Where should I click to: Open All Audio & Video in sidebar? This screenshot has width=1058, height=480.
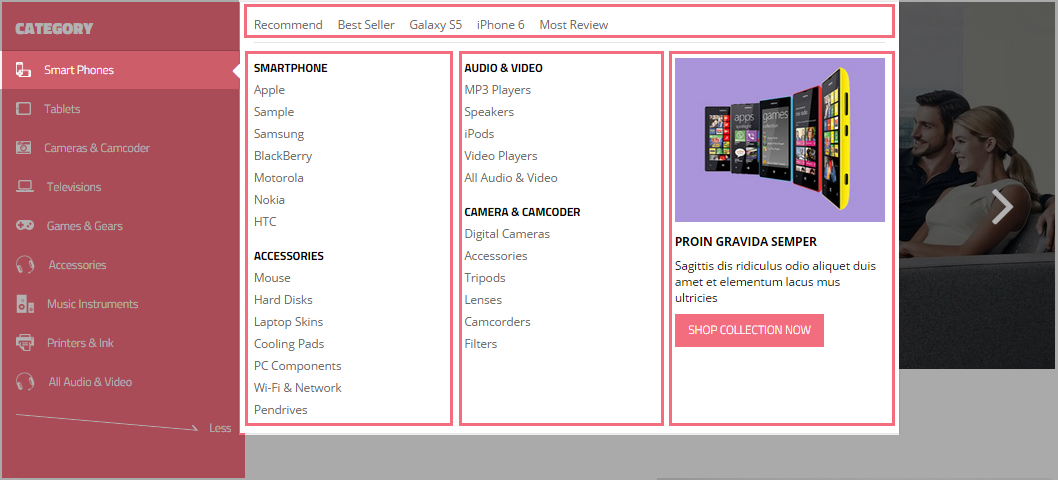point(90,382)
